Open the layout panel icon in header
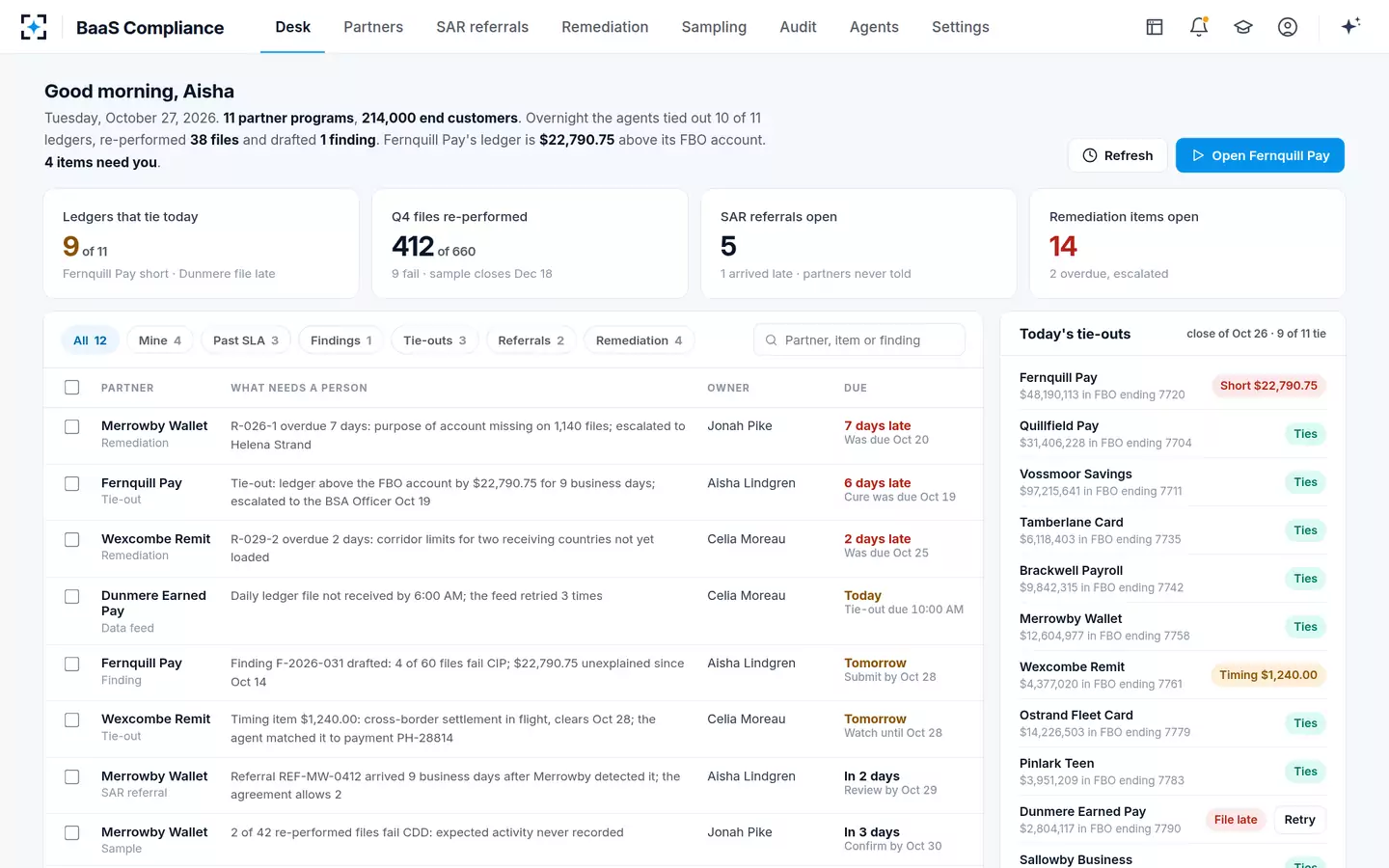Viewport: 1389px width, 868px height. (x=1155, y=27)
